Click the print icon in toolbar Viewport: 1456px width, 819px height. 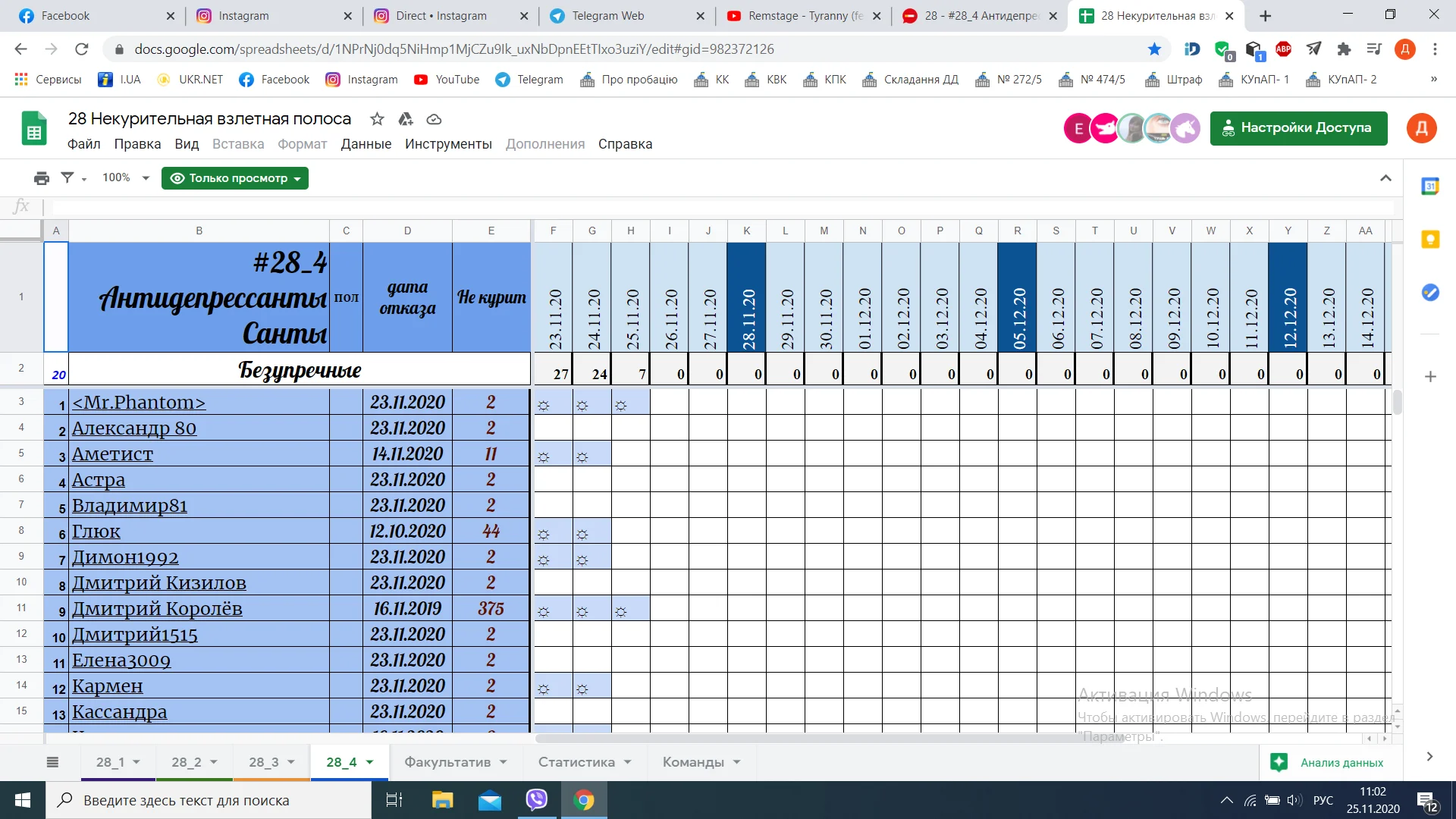(x=41, y=178)
